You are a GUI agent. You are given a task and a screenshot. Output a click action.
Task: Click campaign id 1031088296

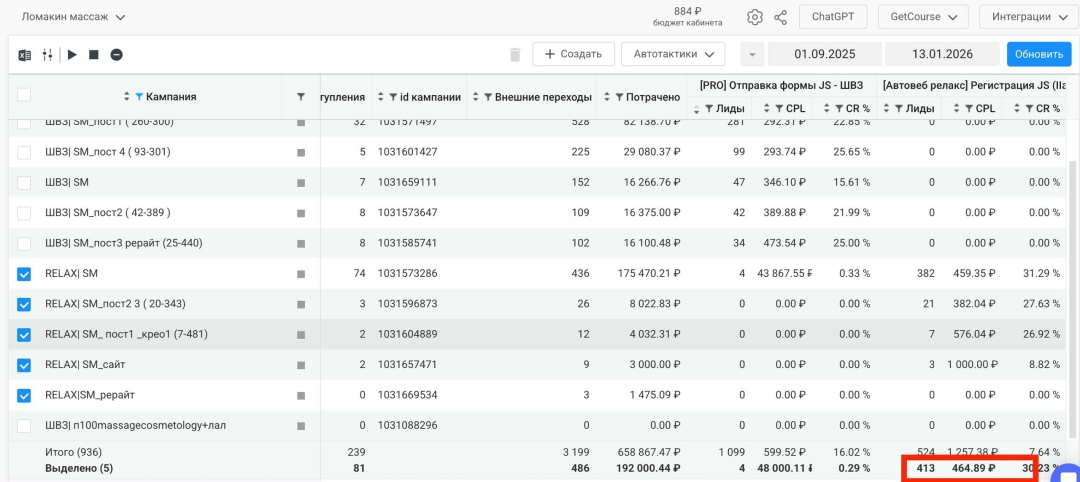407,426
